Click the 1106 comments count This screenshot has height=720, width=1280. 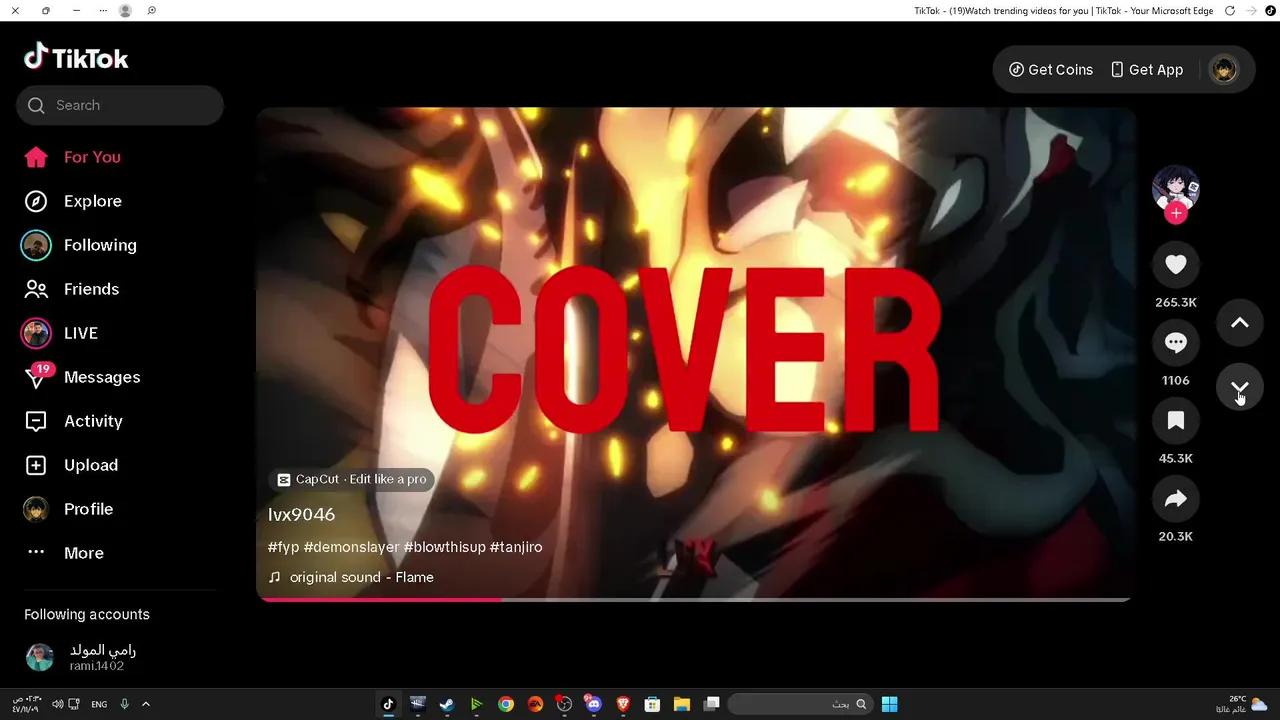tap(1176, 380)
